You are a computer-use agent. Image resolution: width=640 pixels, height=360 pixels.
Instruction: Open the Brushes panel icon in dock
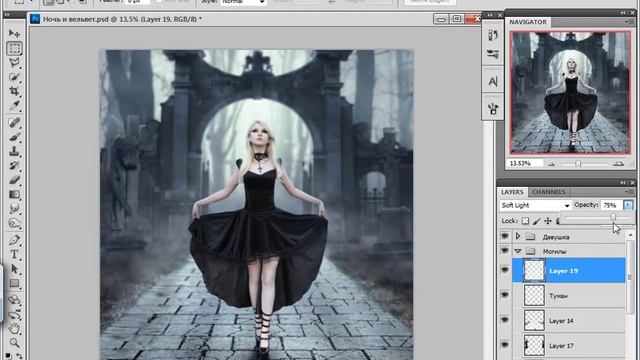[x=493, y=108]
